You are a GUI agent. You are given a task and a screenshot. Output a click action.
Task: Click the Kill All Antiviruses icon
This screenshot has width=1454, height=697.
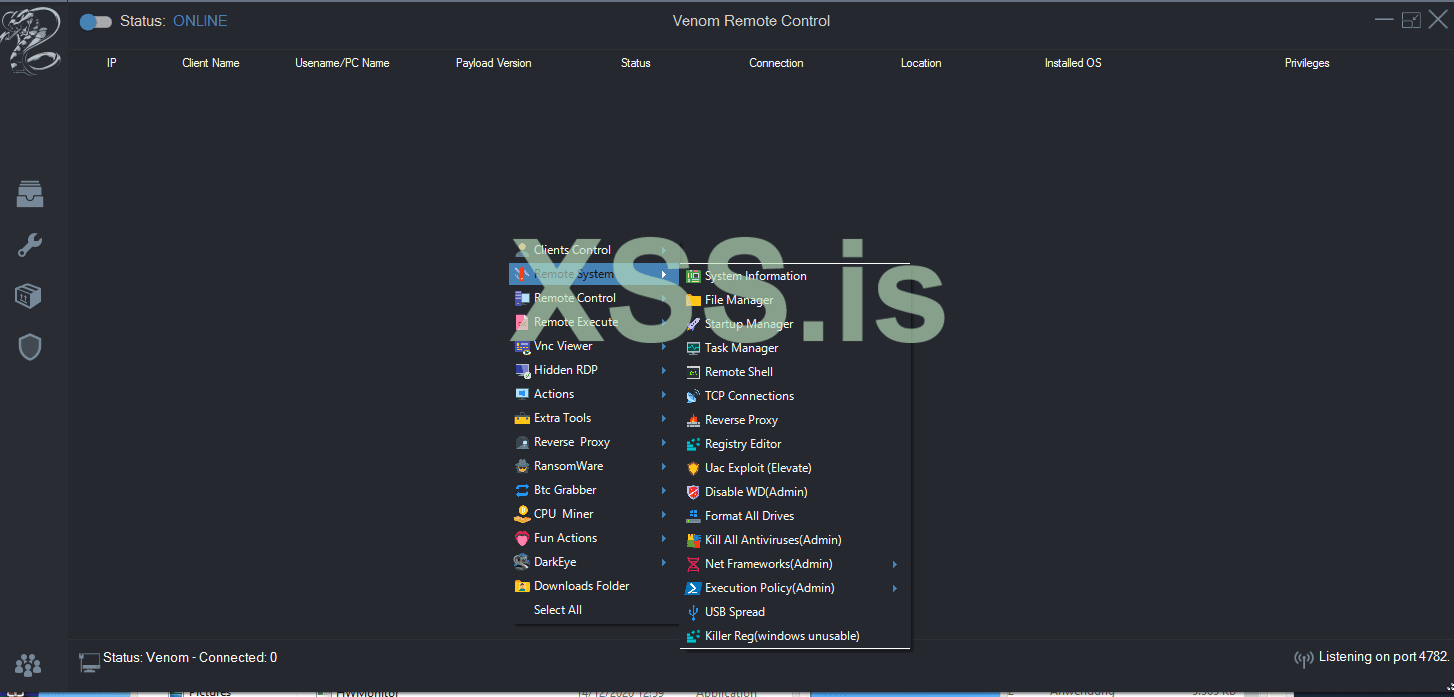pos(694,540)
